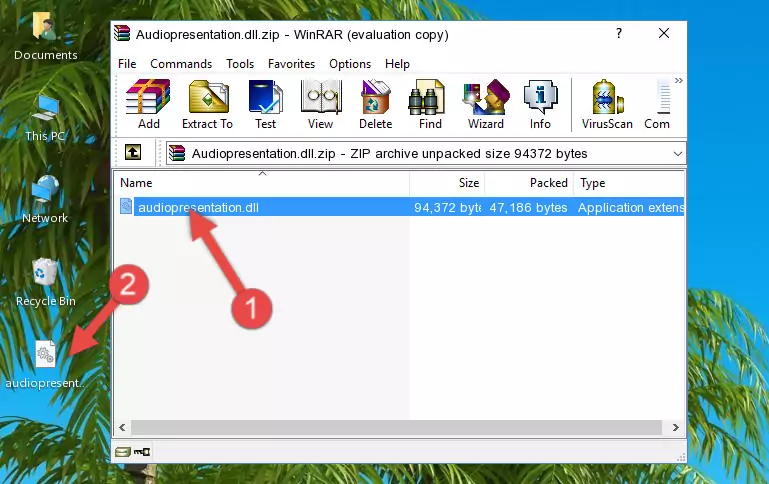This screenshot has width=769, height=484.
Task: Open the Favorites menu
Action: click(291, 64)
